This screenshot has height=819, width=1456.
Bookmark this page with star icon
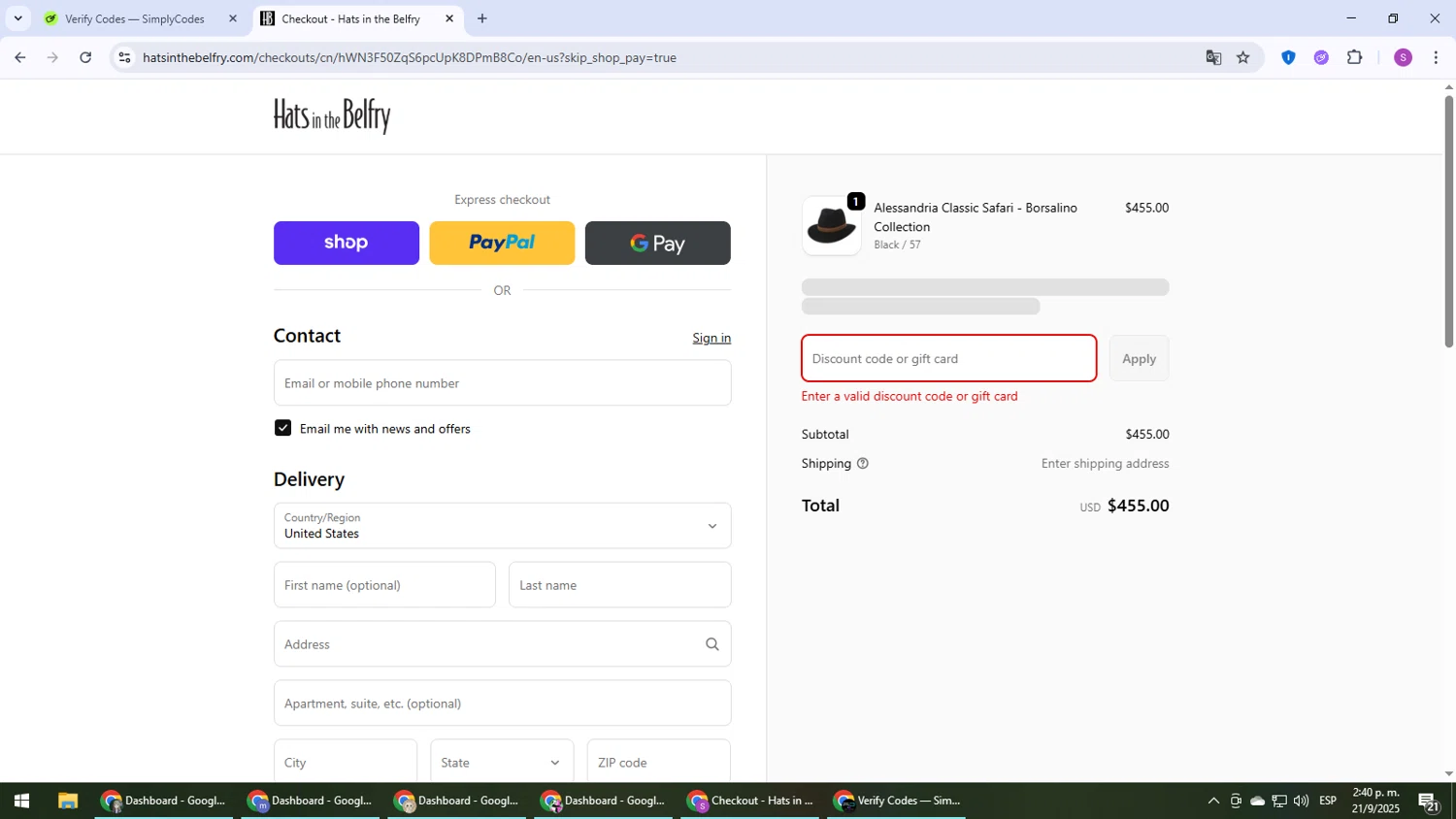1243,57
